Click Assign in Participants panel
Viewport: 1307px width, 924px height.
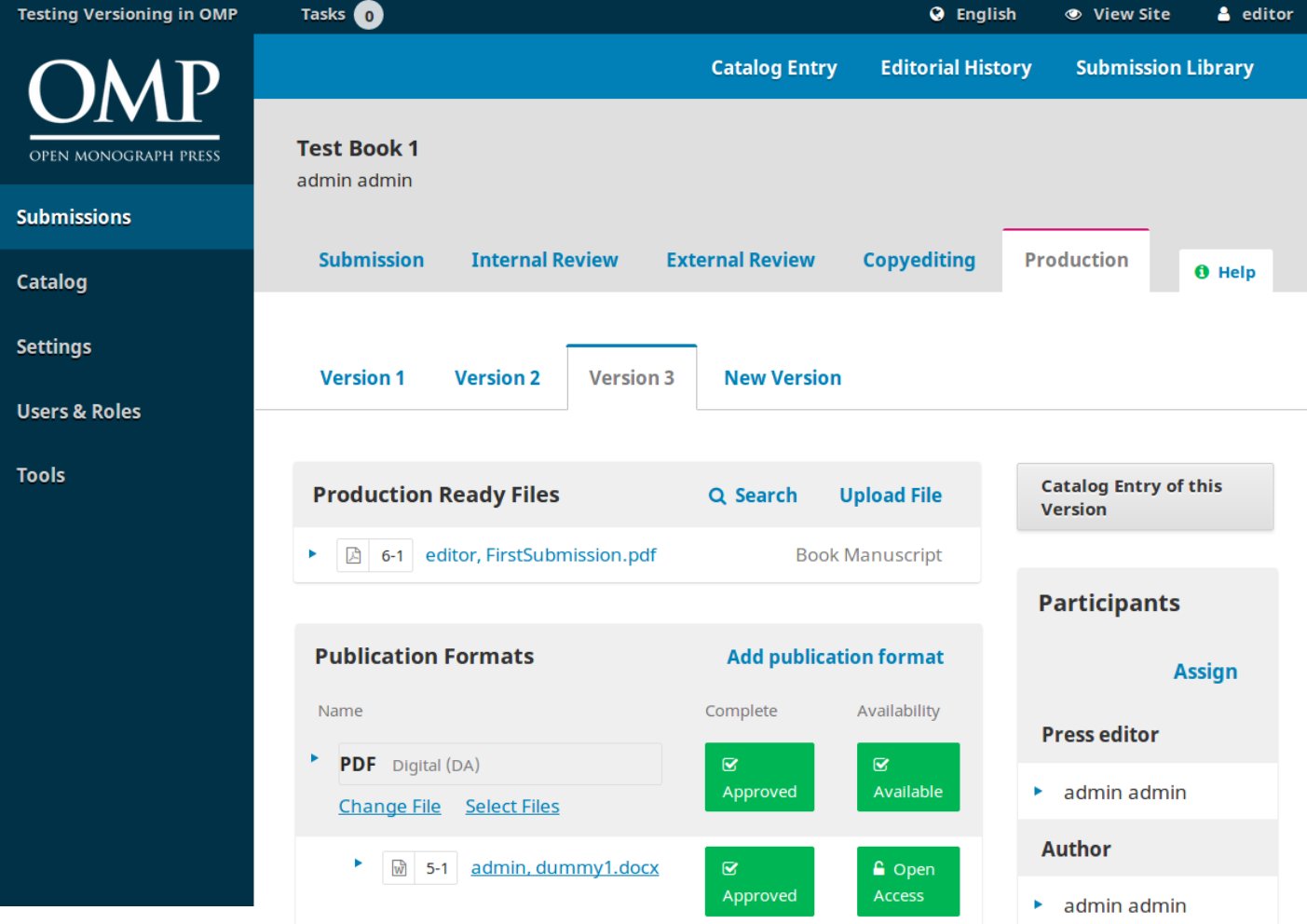tap(1205, 672)
